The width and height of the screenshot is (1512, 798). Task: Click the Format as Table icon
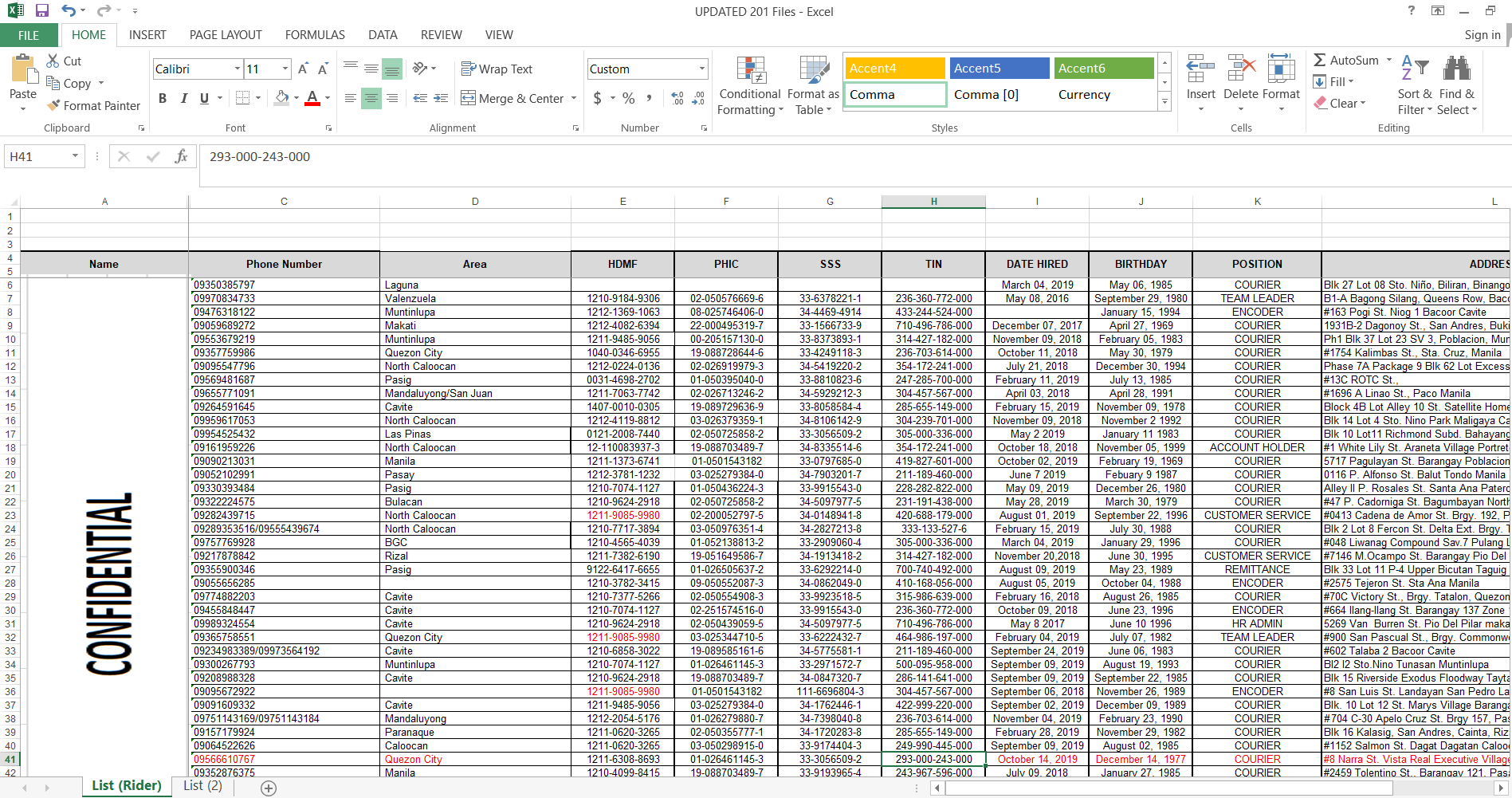814,70
